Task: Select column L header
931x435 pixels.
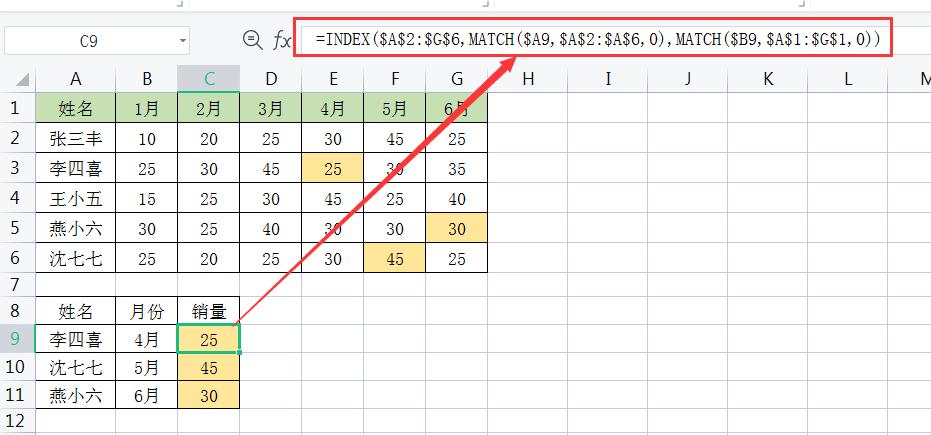Action: coord(848,78)
